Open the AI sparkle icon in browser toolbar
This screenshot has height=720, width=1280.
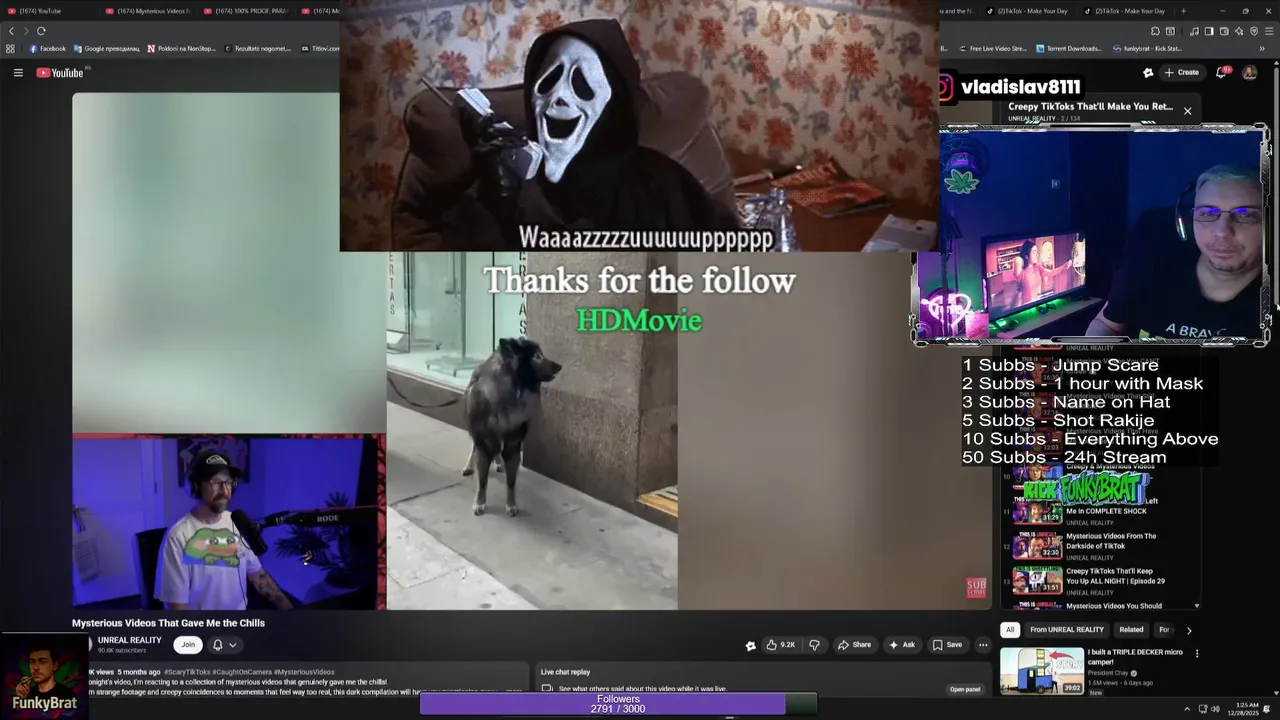1239,31
